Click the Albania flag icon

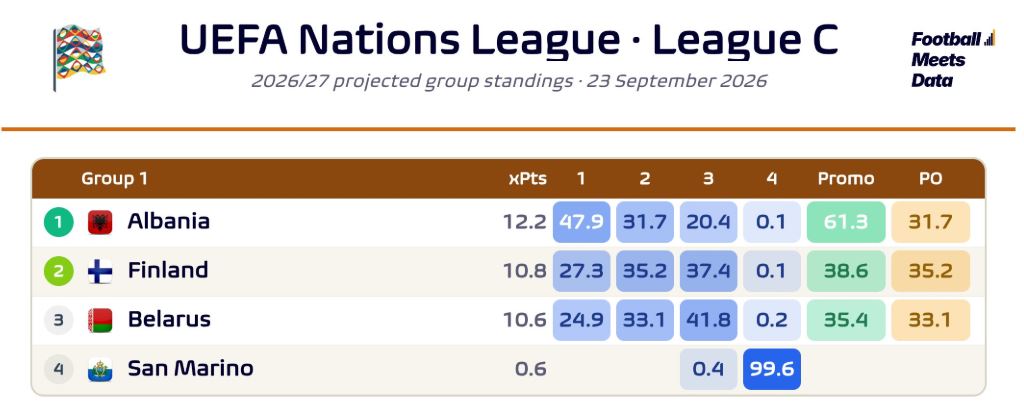pyautogui.click(x=100, y=223)
